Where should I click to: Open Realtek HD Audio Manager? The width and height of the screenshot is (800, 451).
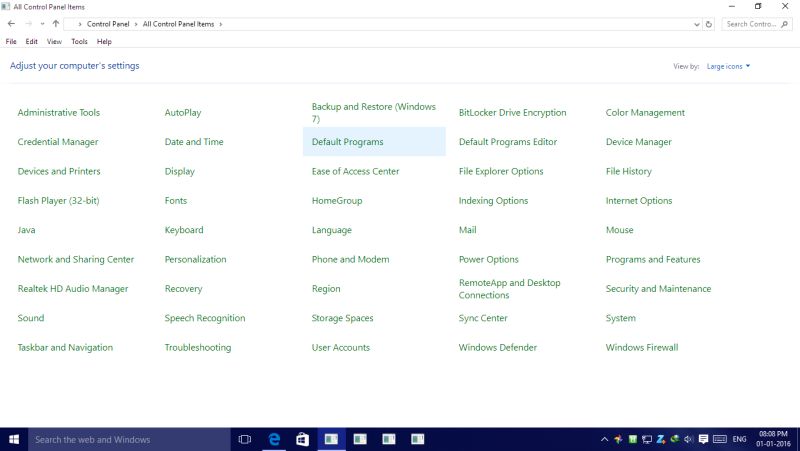(x=72, y=289)
